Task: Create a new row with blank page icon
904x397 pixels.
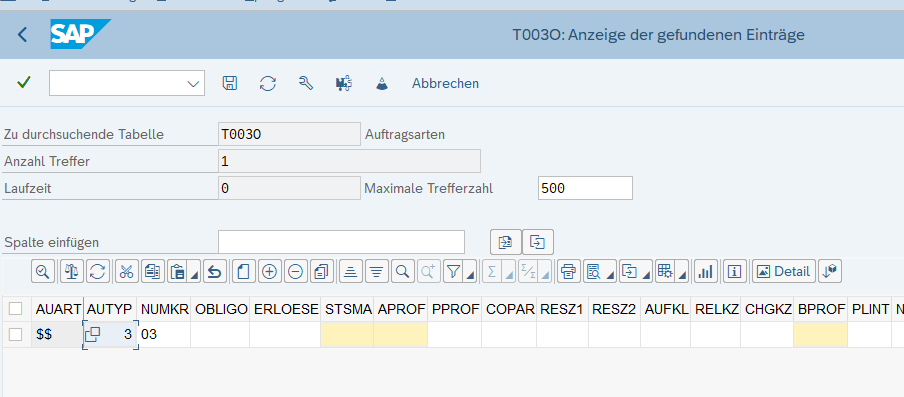Action: [243, 271]
